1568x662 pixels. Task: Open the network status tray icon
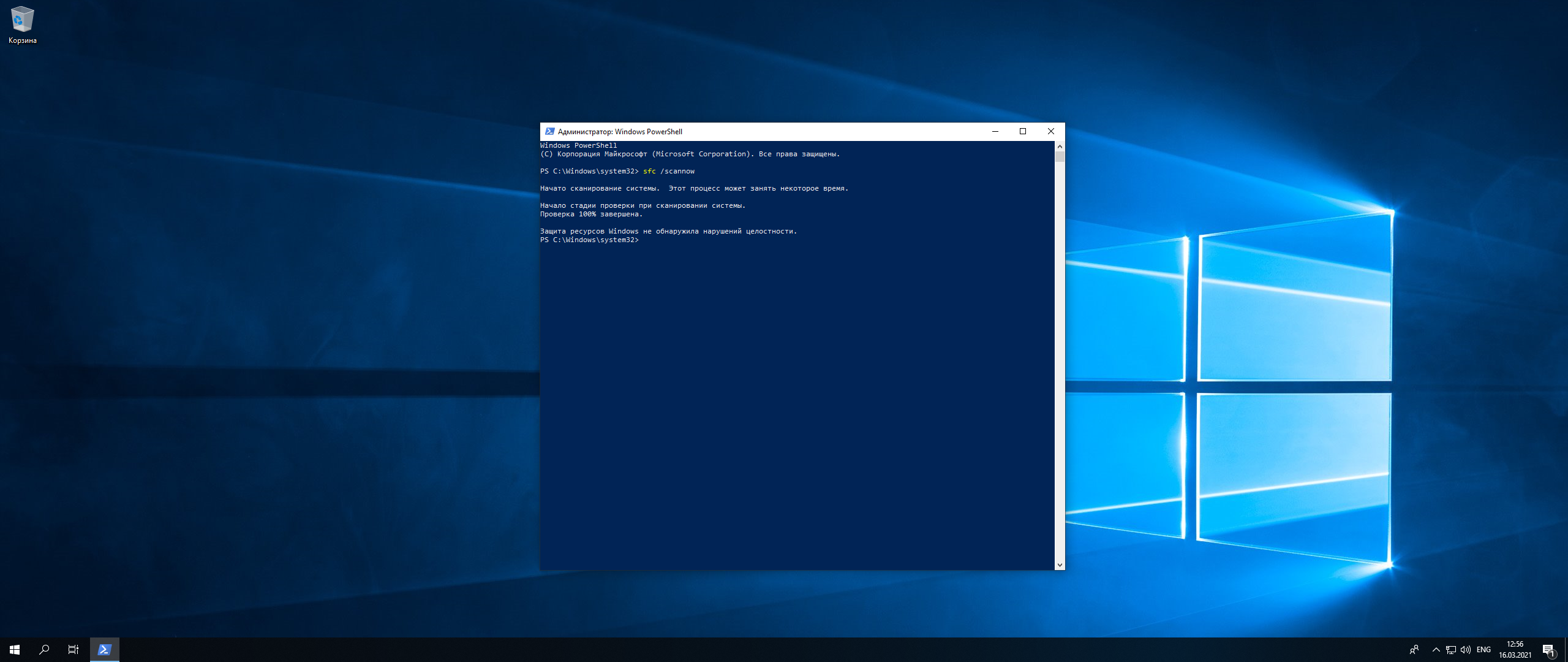(x=1451, y=650)
